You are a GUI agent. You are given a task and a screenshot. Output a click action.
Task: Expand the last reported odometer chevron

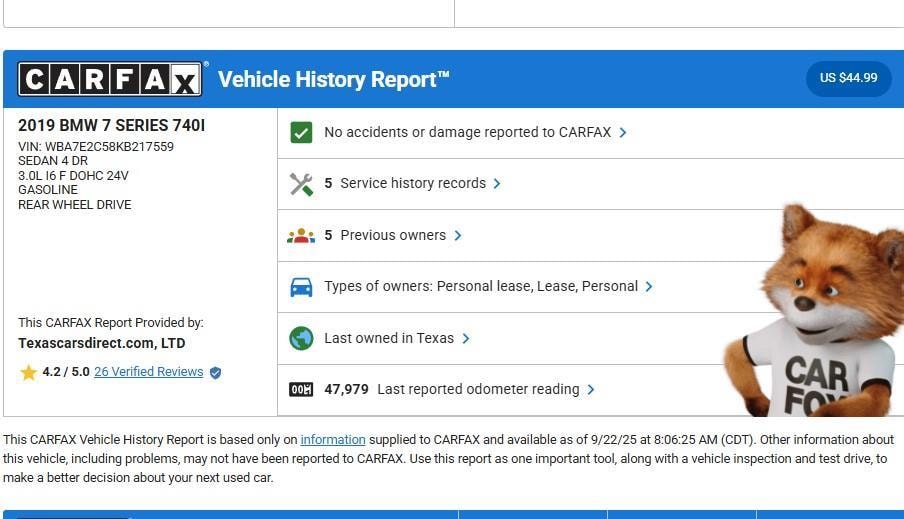pyautogui.click(x=591, y=390)
